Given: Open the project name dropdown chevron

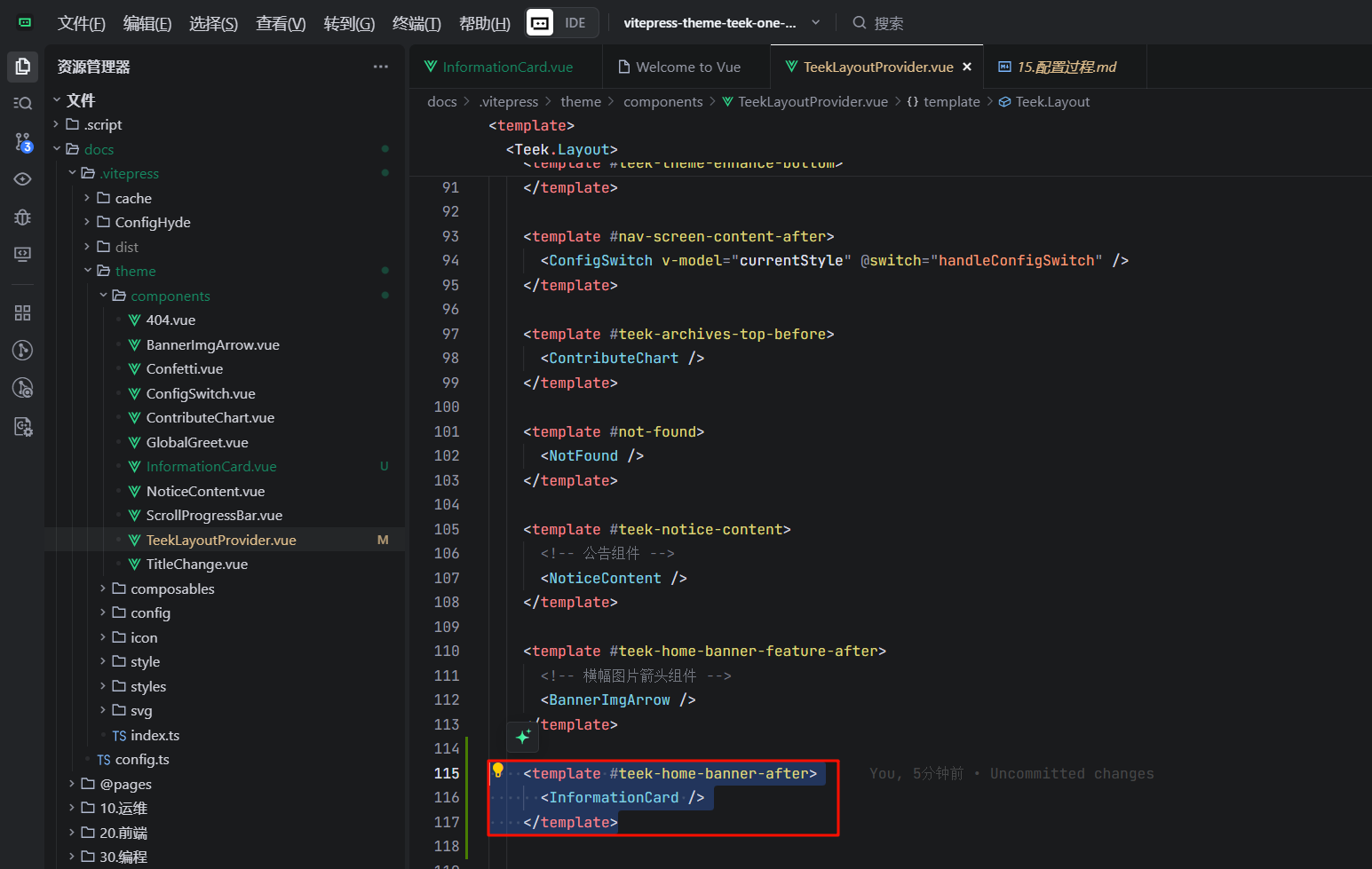Looking at the screenshot, I should [x=815, y=22].
